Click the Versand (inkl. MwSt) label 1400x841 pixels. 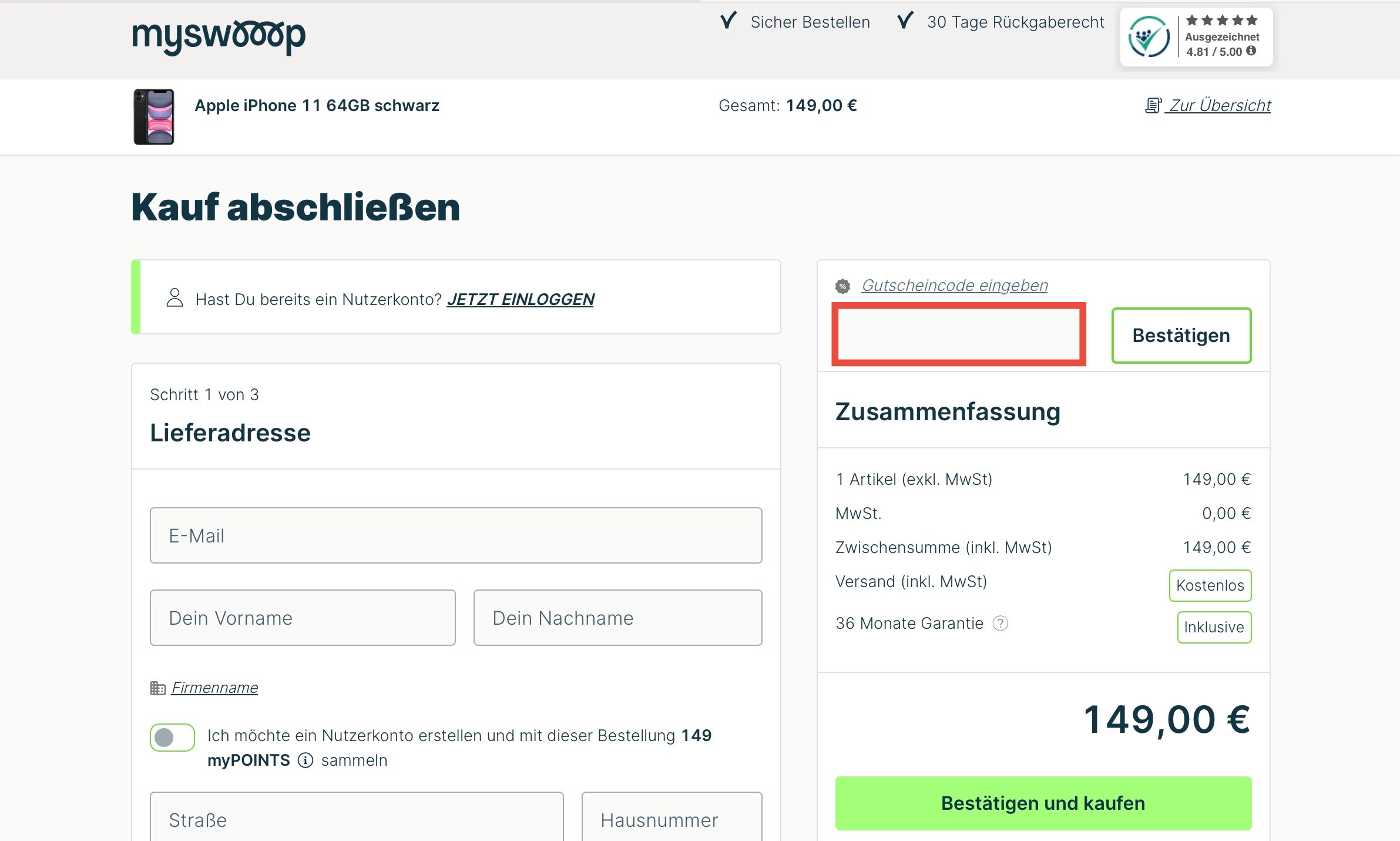tap(911, 582)
